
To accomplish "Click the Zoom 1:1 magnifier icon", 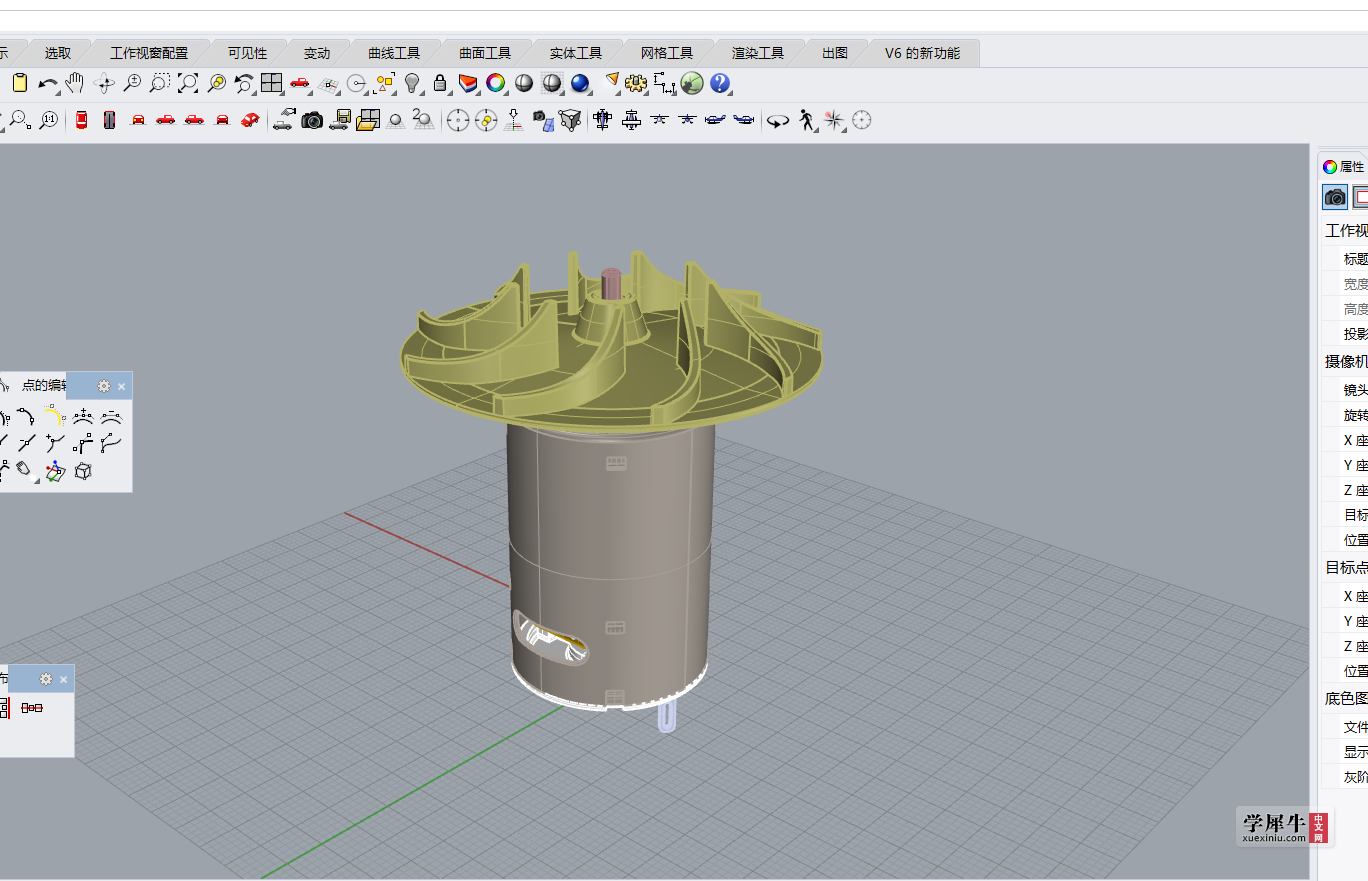I will 49,120.
